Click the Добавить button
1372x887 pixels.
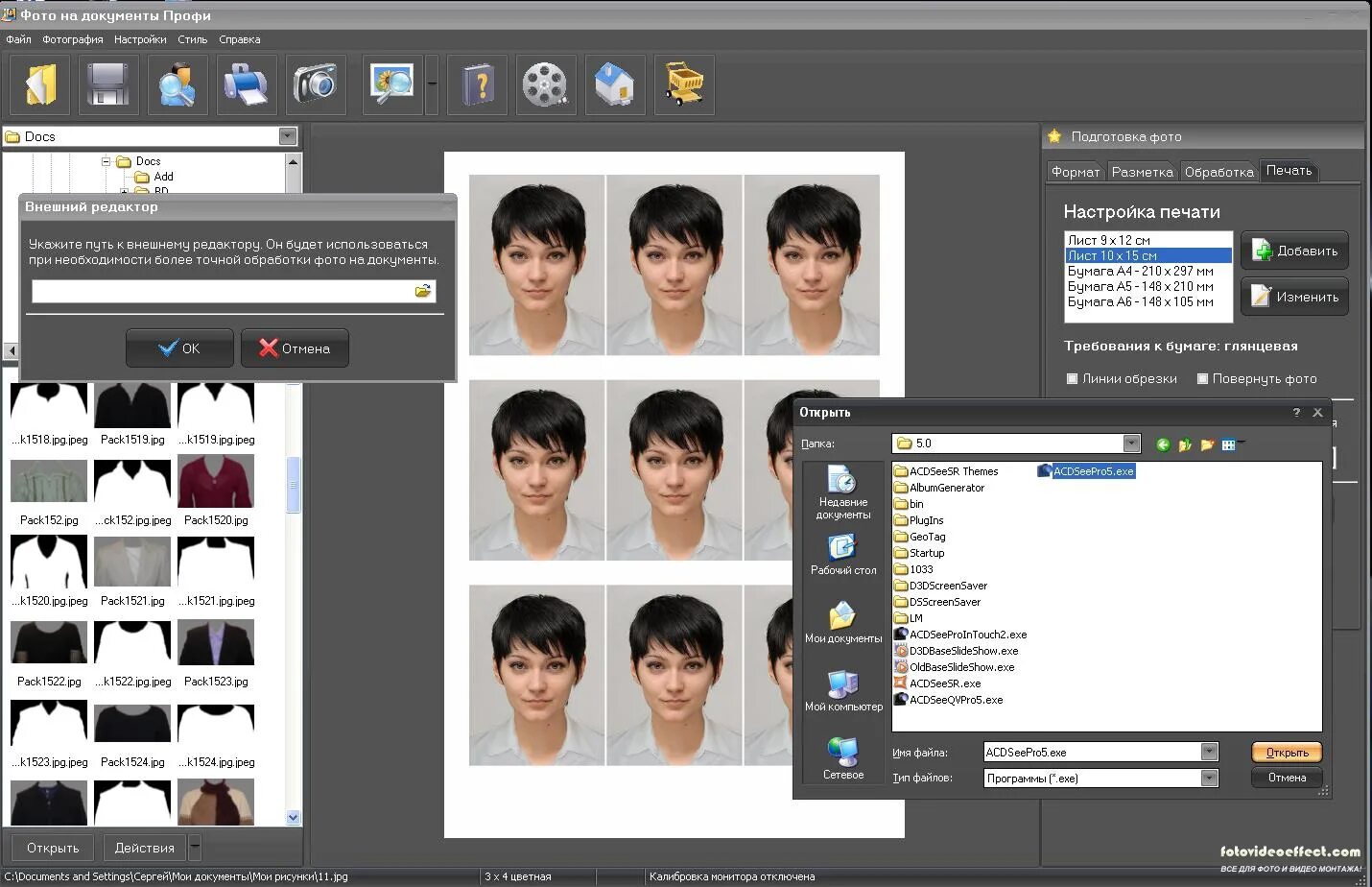1294,251
